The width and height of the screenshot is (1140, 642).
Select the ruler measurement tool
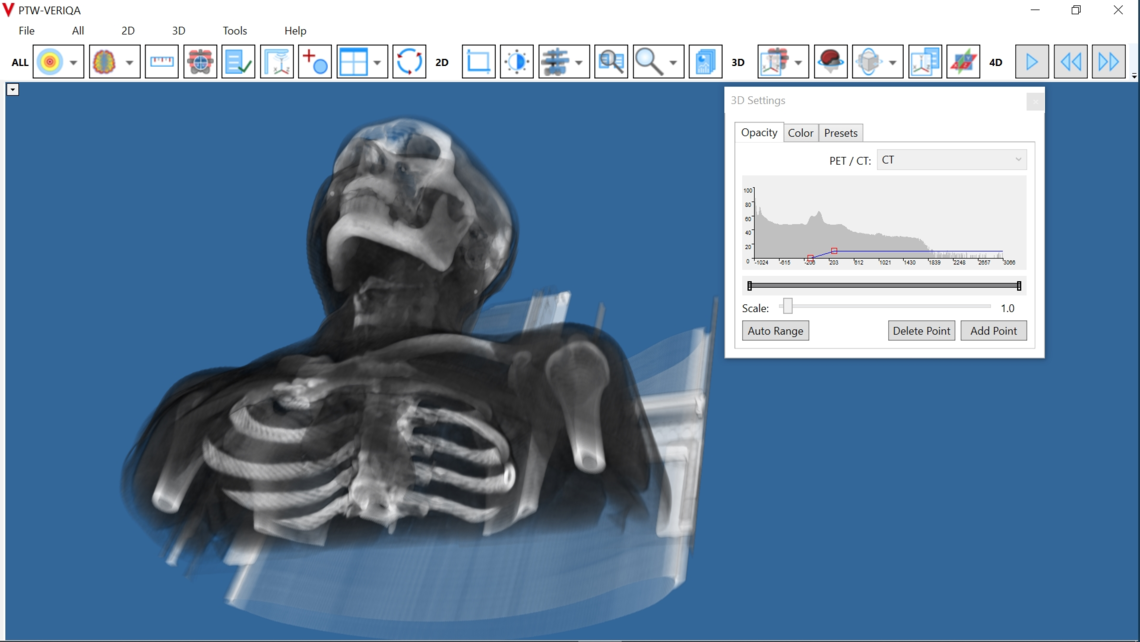point(161,61)
